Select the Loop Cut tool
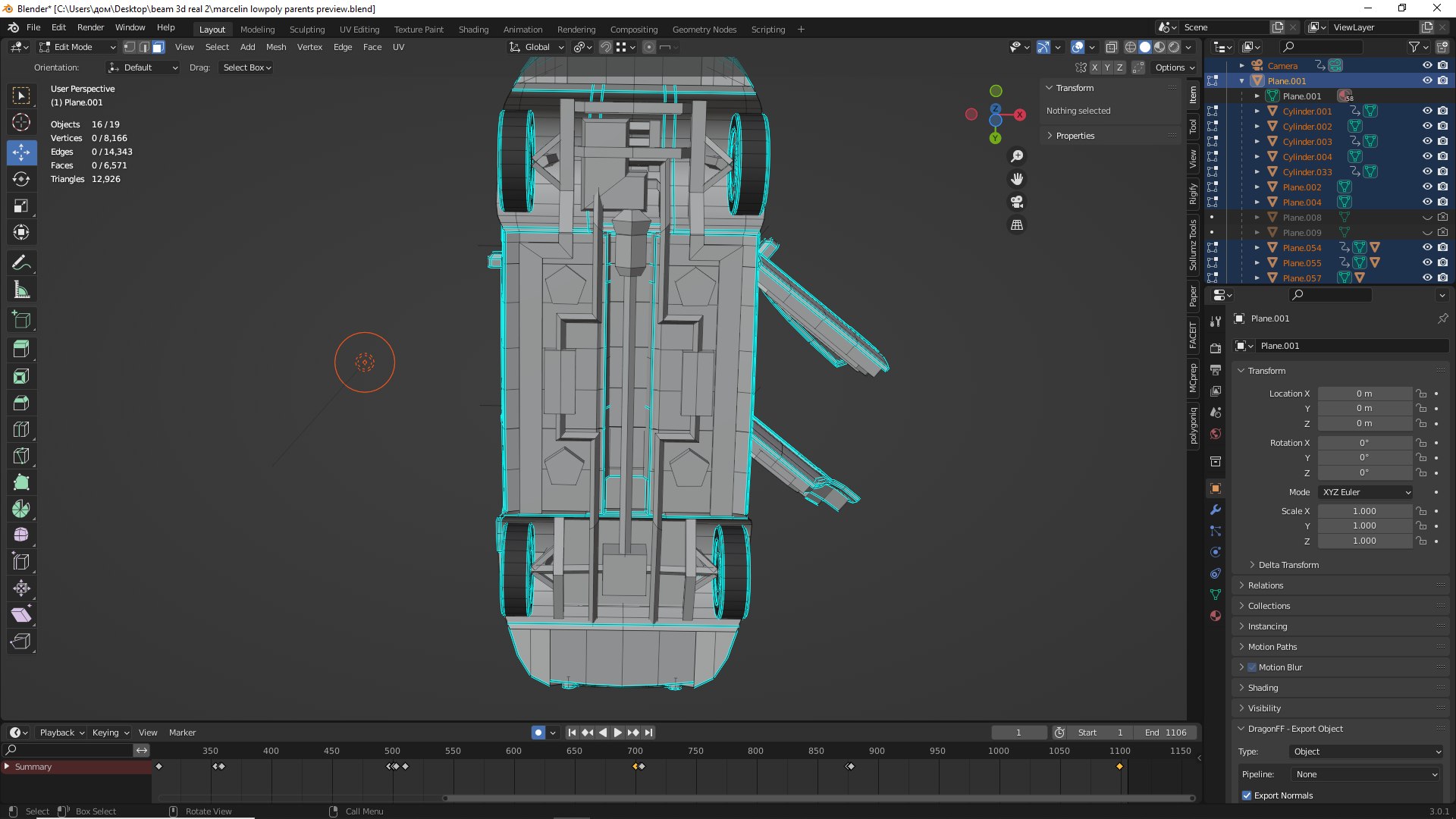Screen dimensions: 1456x819 (x=21, y=429)
